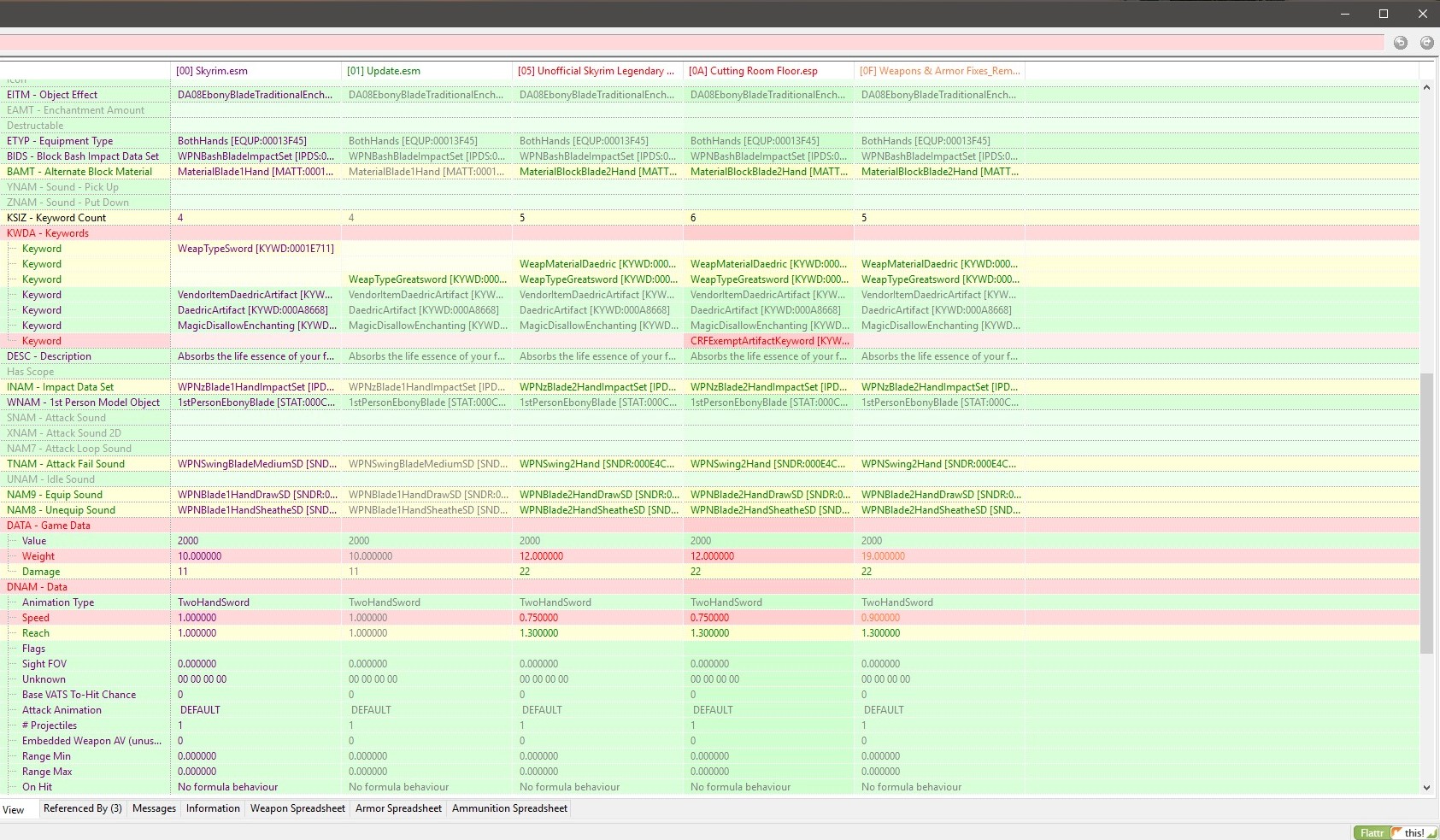This screenshot has width=1440, height=840.
Task: Select the [01] Update.esm column header
Action: [427, 71]
